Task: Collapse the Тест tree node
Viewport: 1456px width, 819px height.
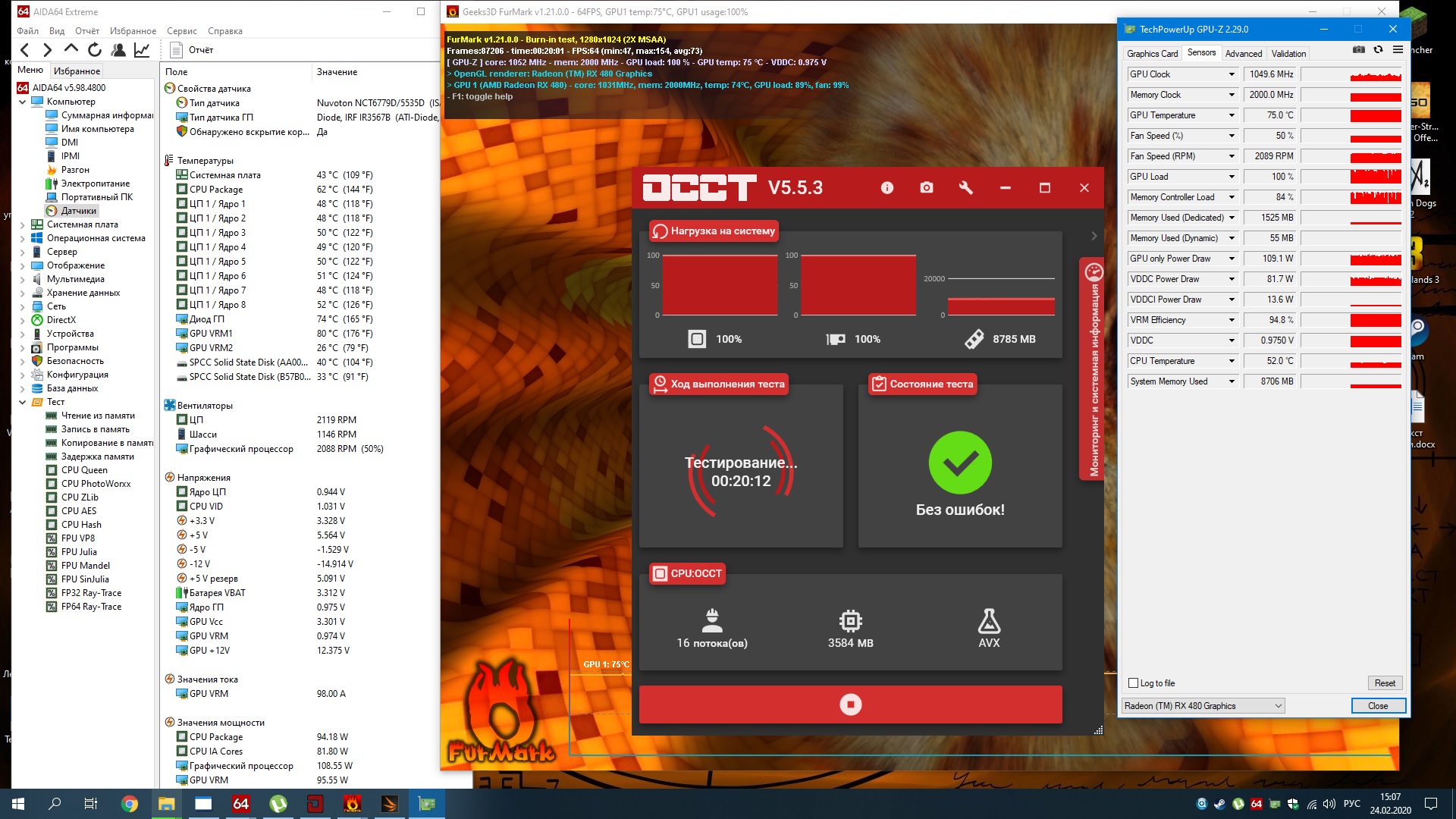Action: (23, 402)
